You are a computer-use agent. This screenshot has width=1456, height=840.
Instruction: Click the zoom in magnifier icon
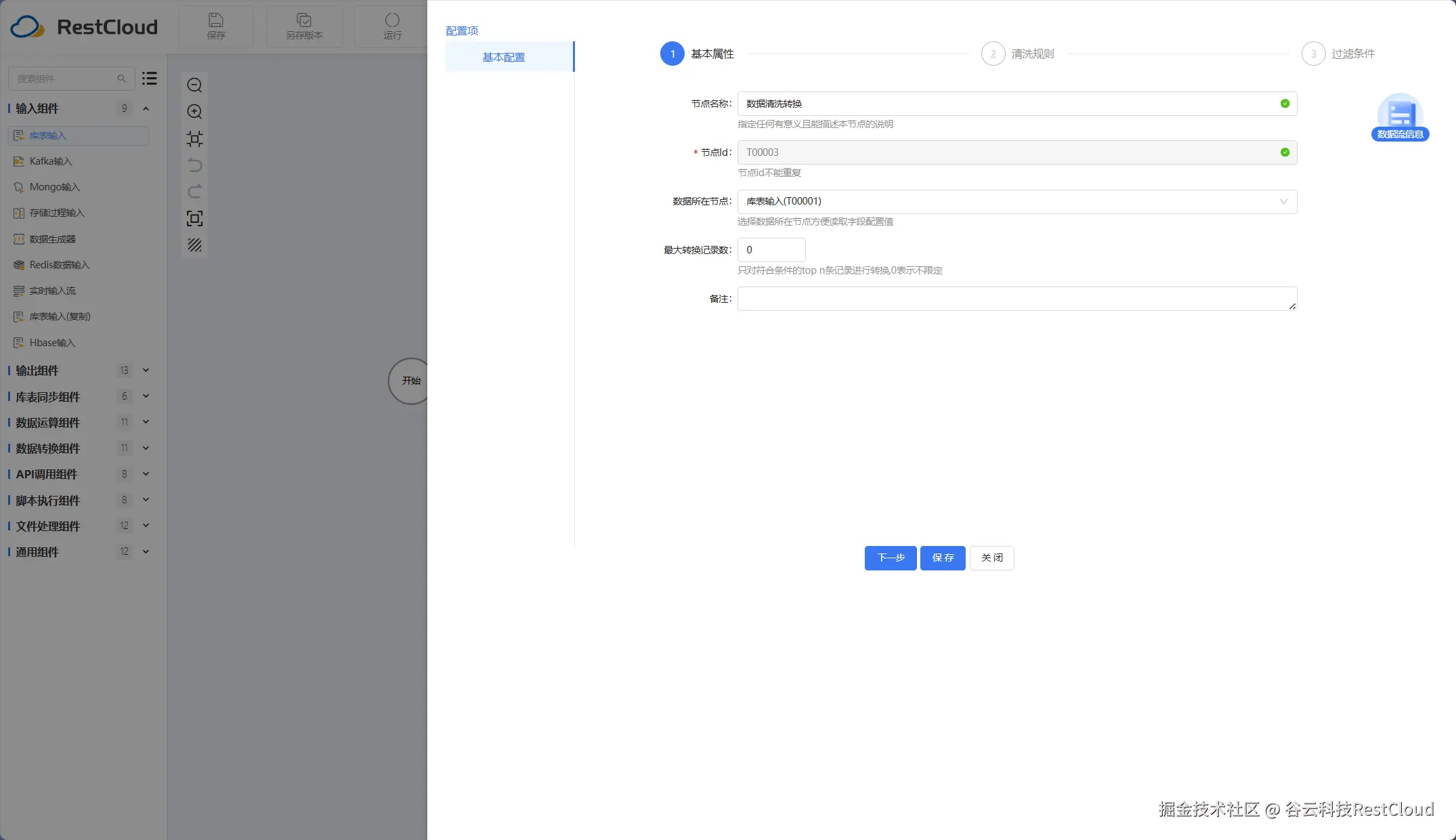(194, 112)
